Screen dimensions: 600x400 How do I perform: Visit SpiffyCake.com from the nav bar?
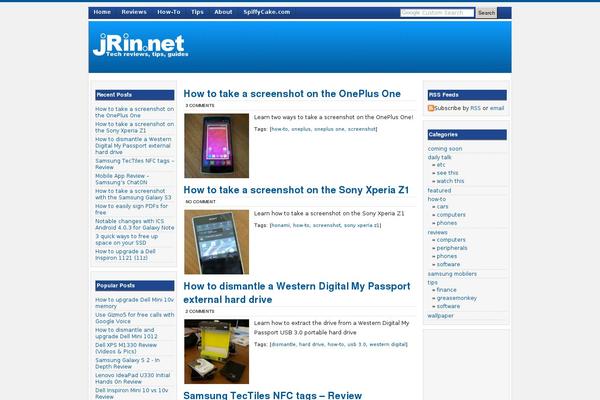click(267, 12)
